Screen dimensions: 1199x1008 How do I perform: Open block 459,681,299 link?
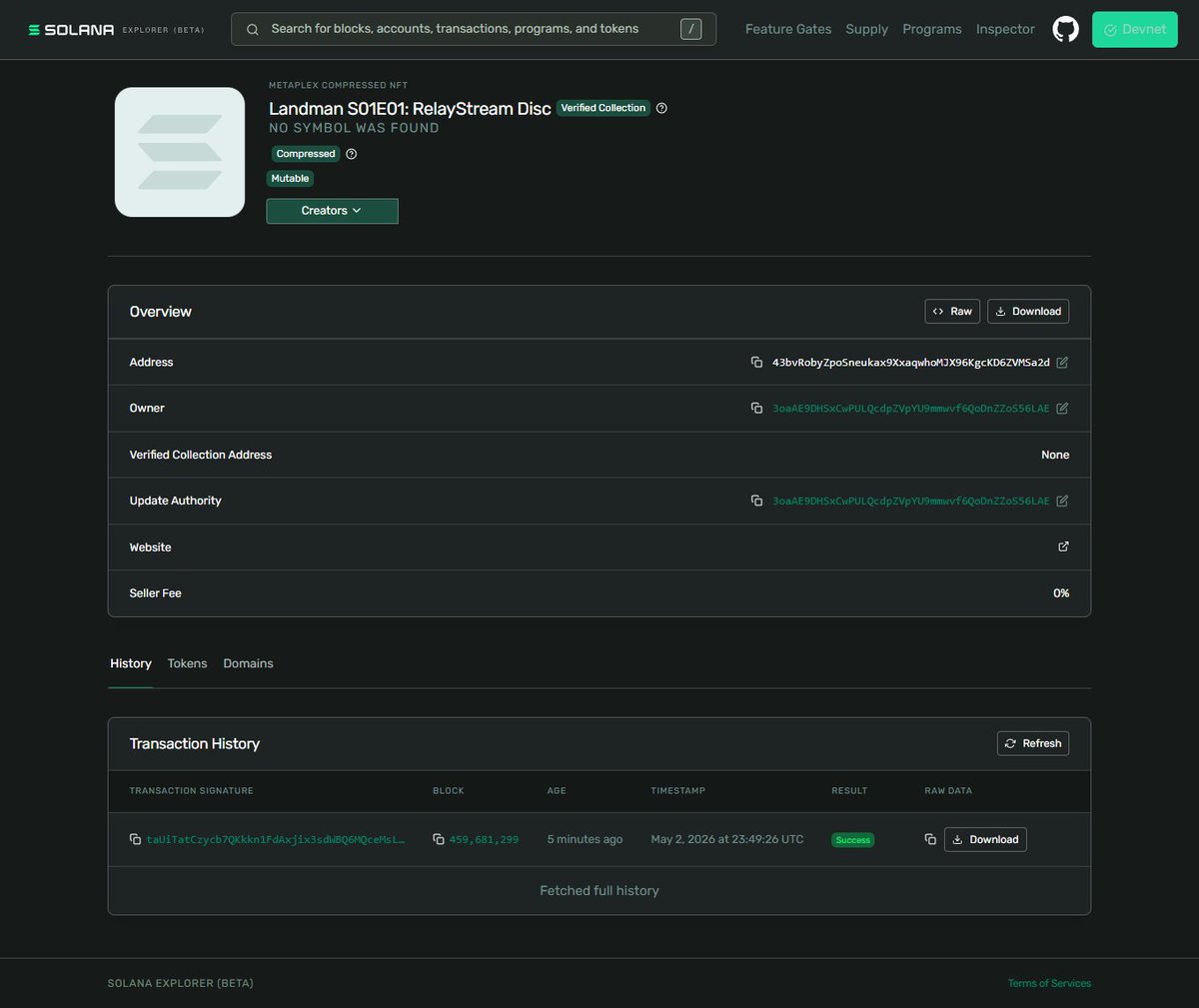point(484,839)
